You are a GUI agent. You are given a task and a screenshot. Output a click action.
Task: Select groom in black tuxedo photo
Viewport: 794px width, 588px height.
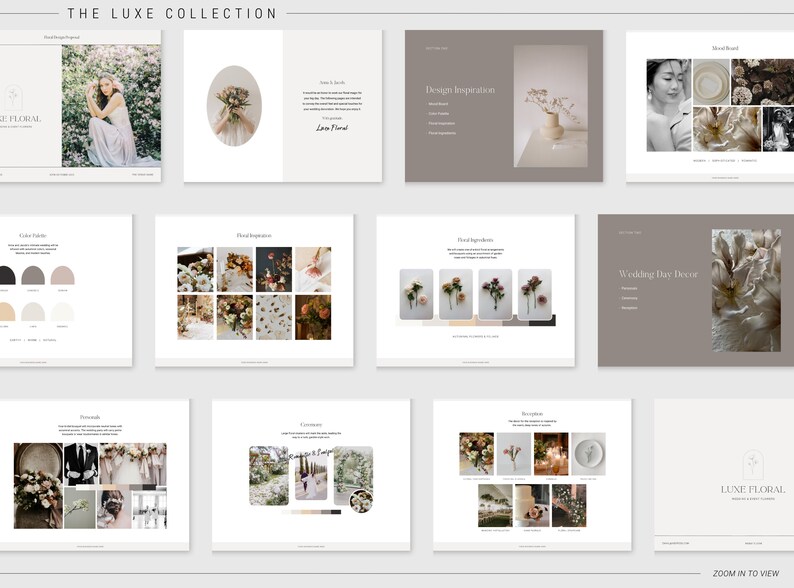(x=81, y=464)
